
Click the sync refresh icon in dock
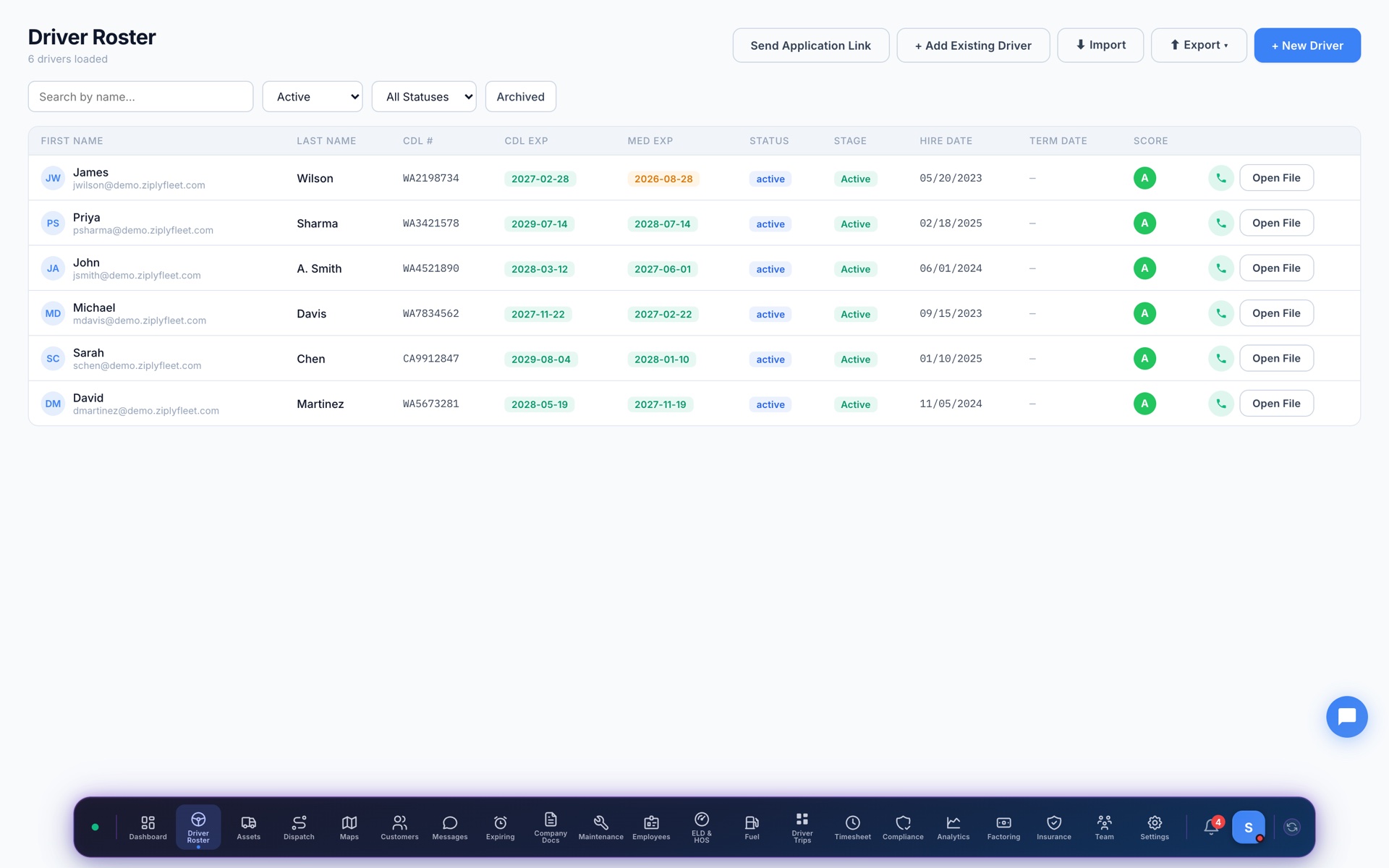[x=1292, y=827]
